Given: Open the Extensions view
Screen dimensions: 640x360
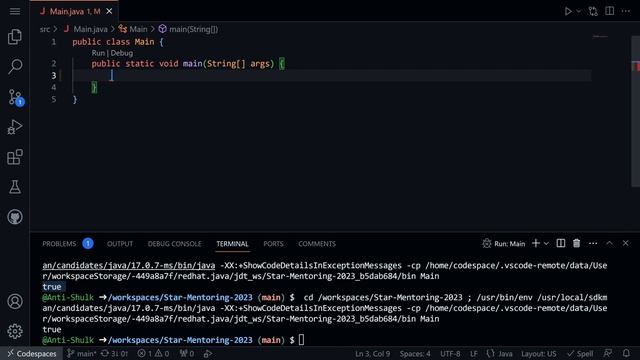Looking at the screenshot, I should coord(15,157).
